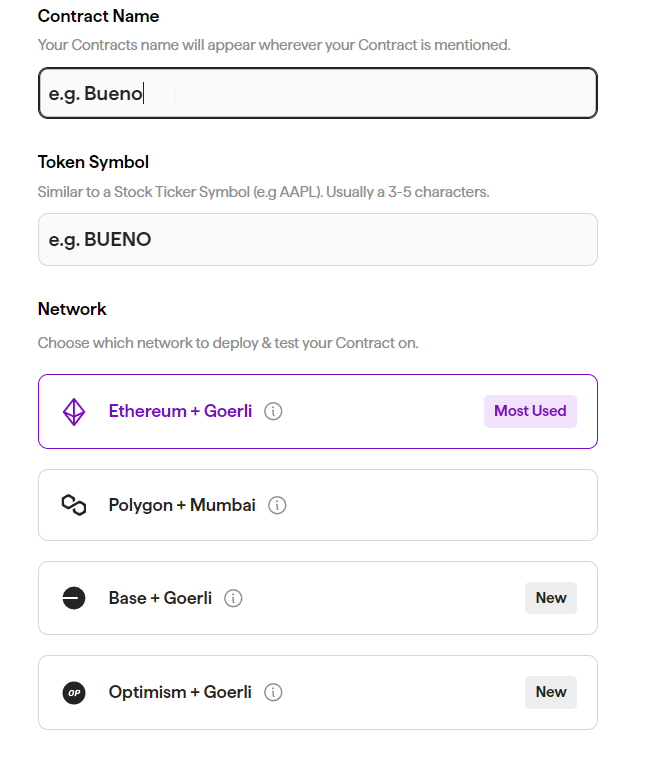This screenshot has height=763, width=656.
Task: Click the Network section heading
Action: click(72, 309)
